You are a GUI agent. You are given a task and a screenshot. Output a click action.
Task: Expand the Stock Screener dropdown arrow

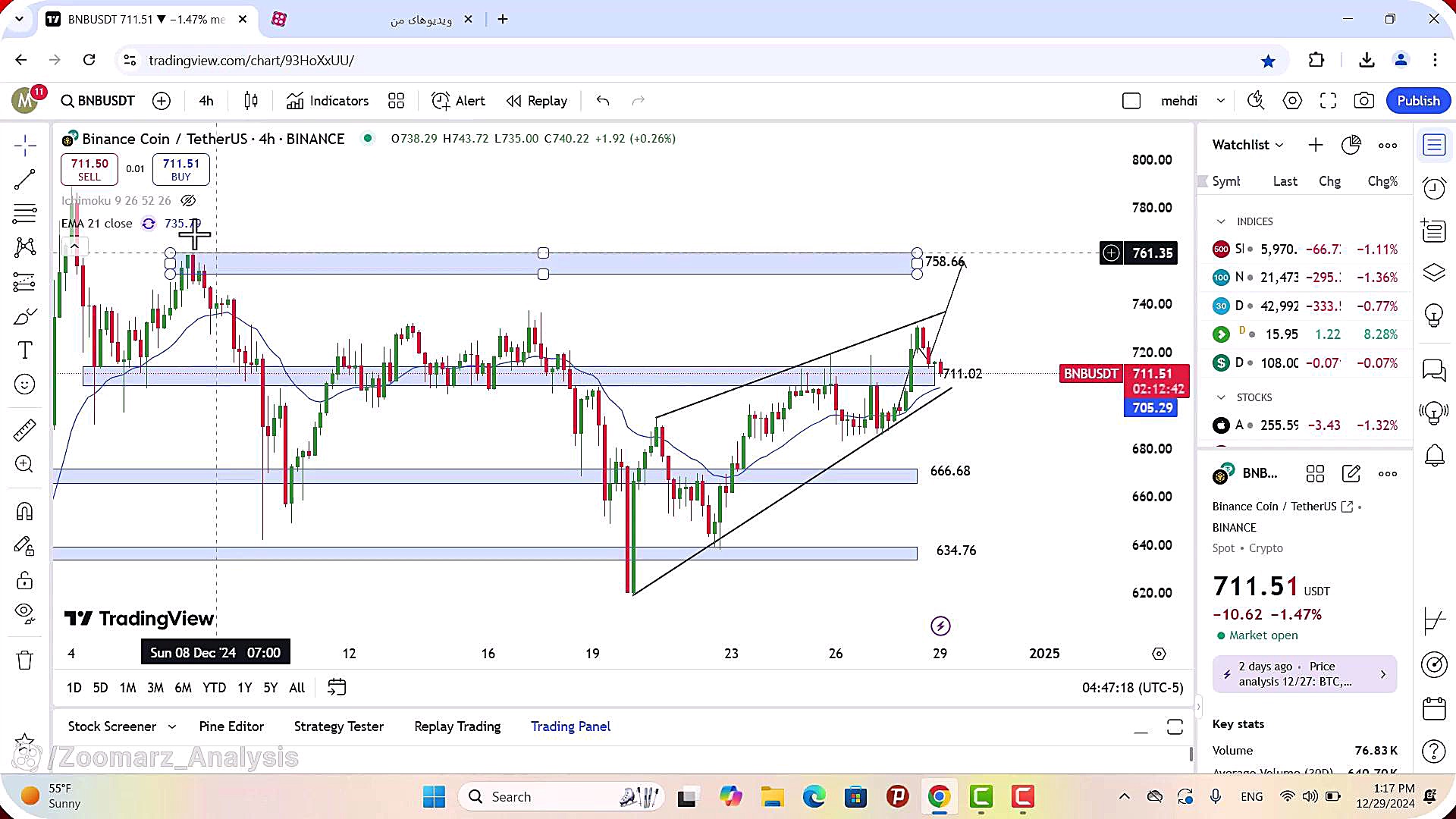(172, 726)
